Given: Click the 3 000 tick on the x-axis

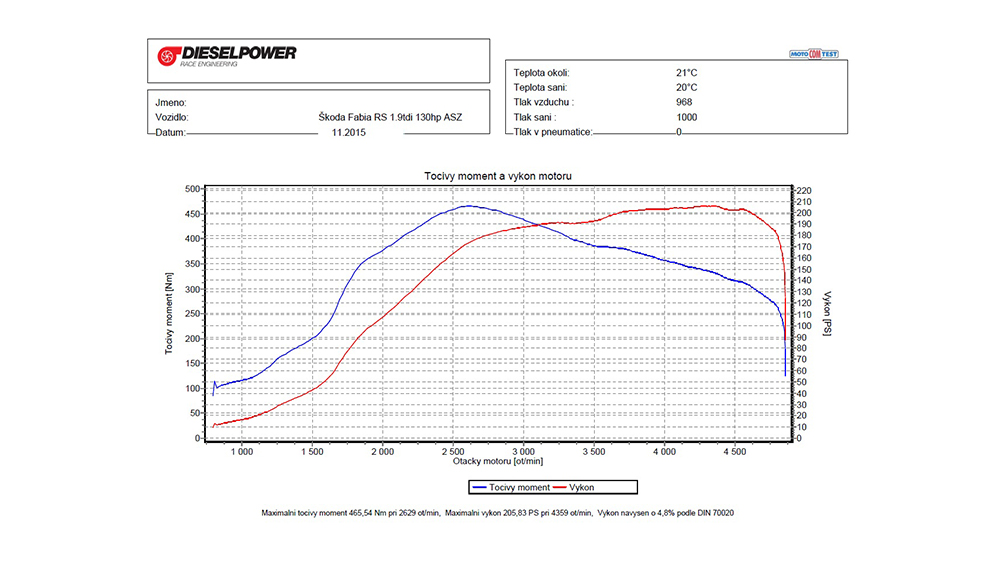Looking at the screenshot, I should (524, 451).
